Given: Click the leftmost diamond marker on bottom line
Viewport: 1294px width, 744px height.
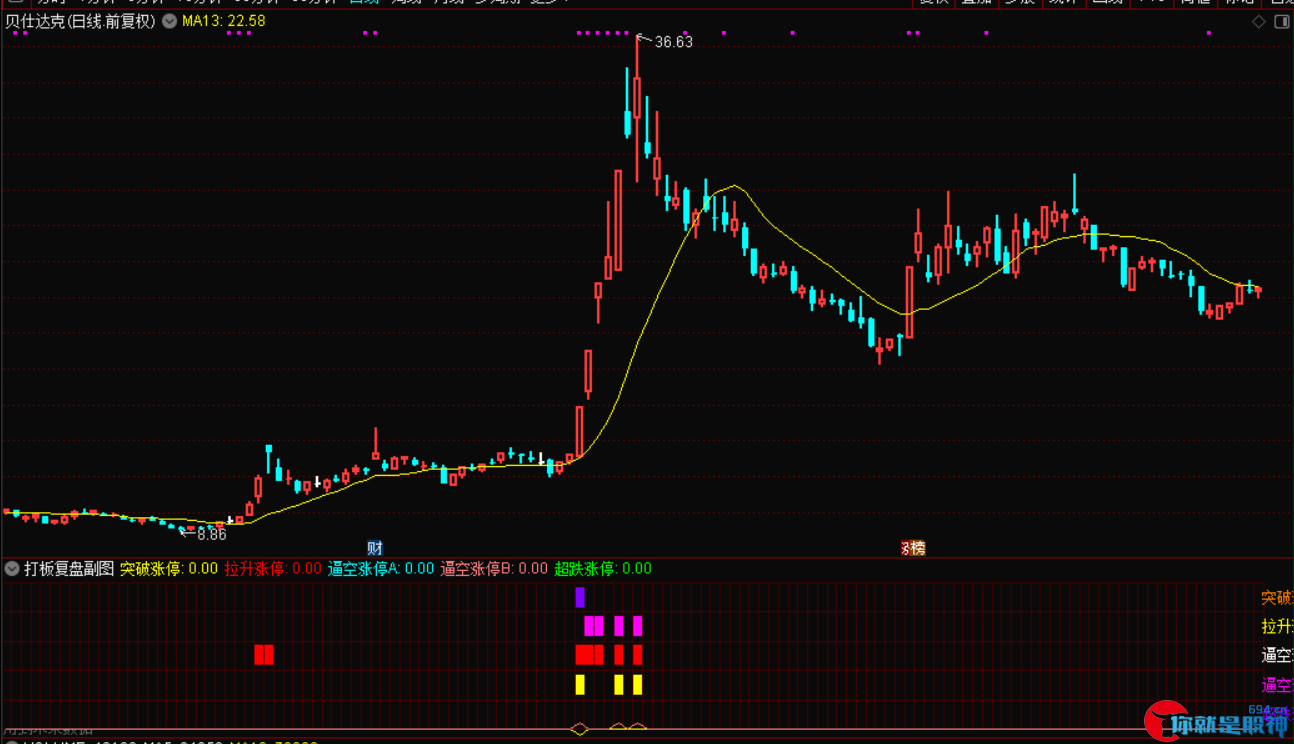Looking at the screenshot, I should point(580,728).
